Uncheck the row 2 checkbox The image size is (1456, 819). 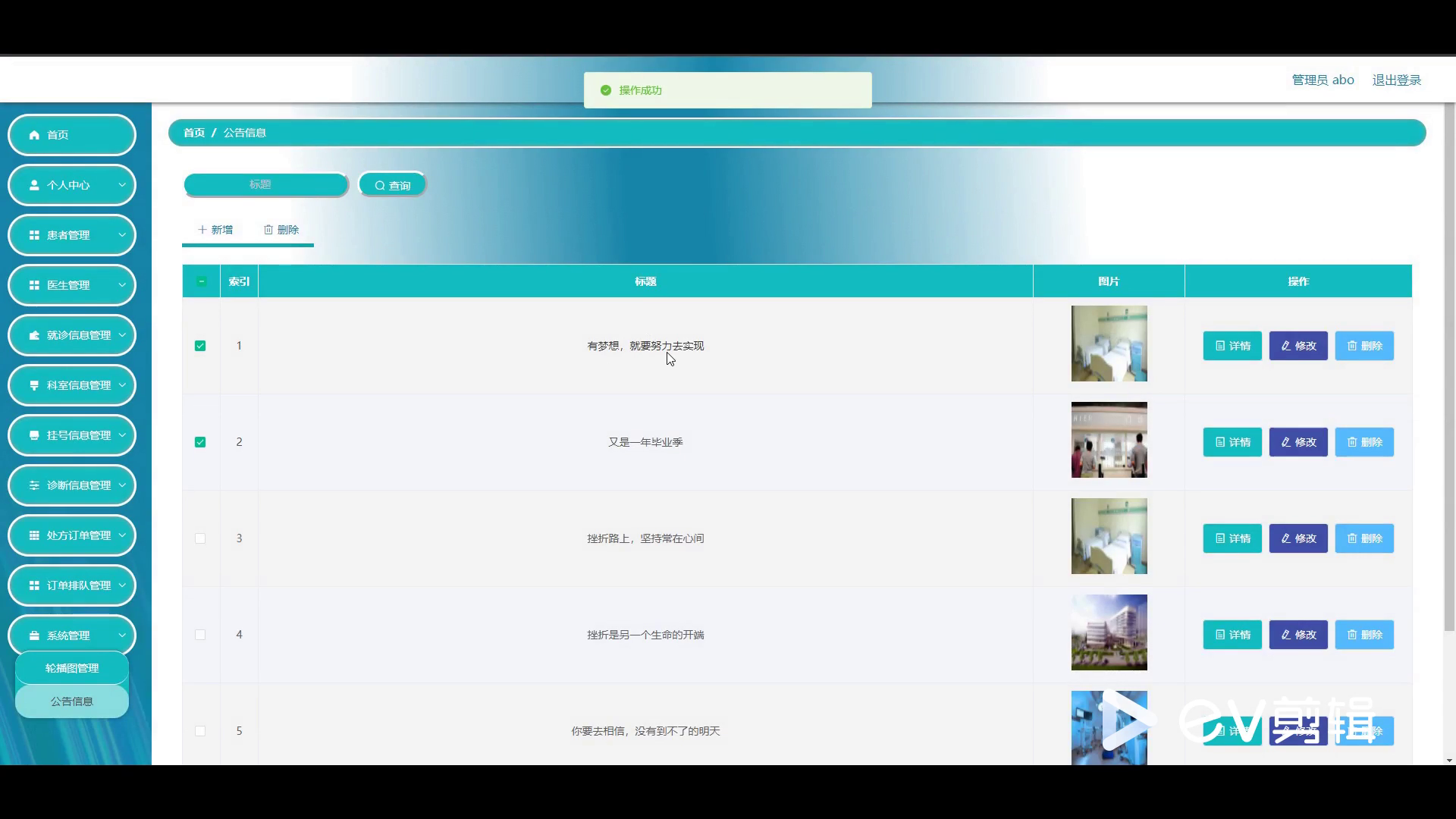[x=200, y=442]
